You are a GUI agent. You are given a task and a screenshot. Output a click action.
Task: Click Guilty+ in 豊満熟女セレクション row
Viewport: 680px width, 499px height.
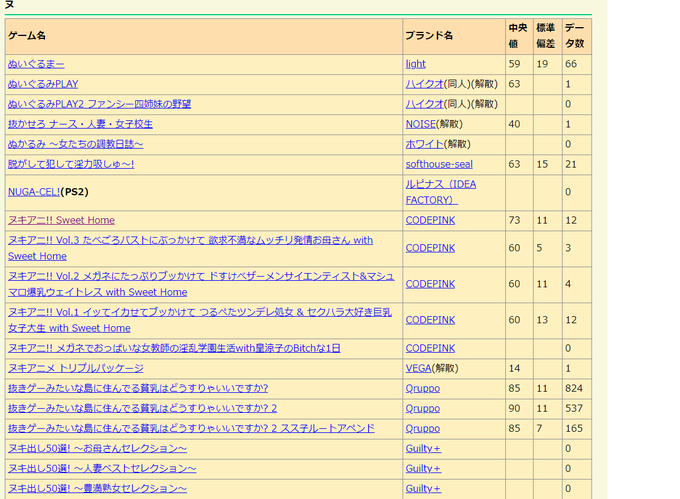click(x=423, y=489)
